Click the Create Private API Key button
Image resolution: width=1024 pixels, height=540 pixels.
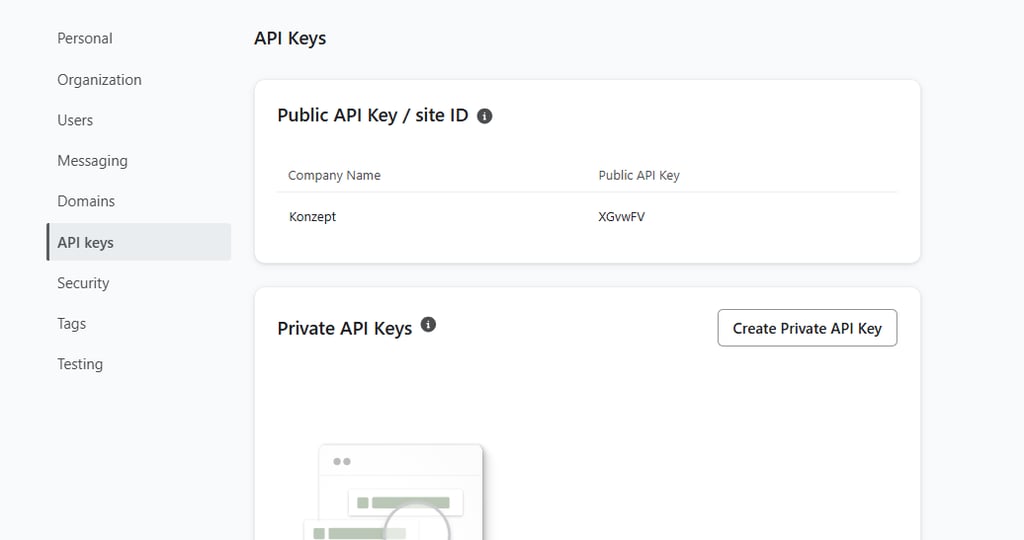point(807,328)
